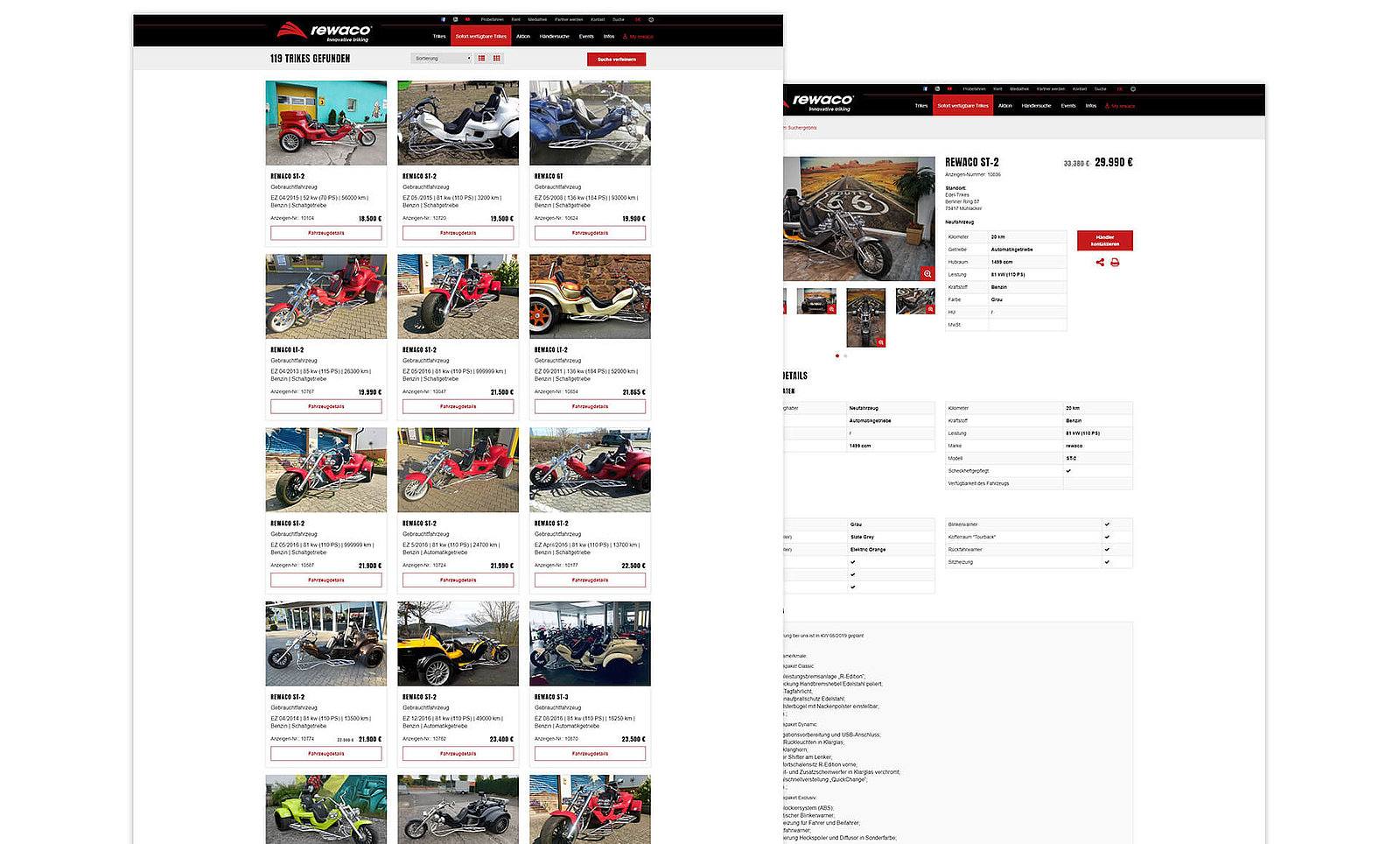Open the blue Rewaco GT photo
The width and height of the screenshot is (1400, 844).
coord(591,123)
